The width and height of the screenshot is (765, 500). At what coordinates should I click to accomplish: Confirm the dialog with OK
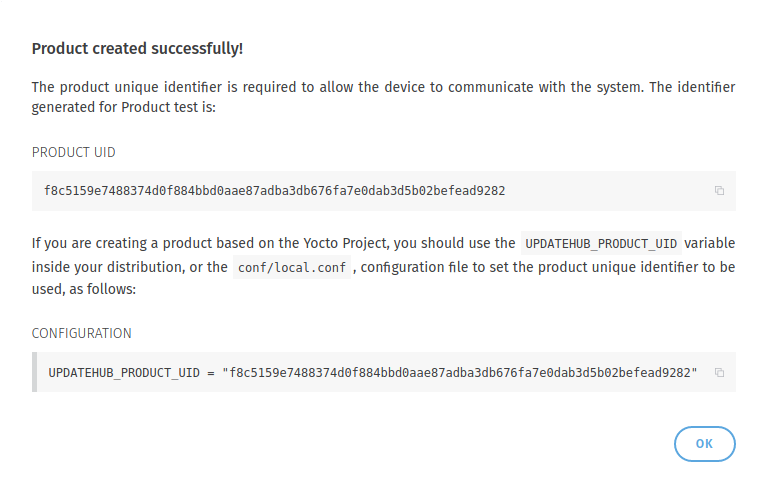[x=705, y=444]
